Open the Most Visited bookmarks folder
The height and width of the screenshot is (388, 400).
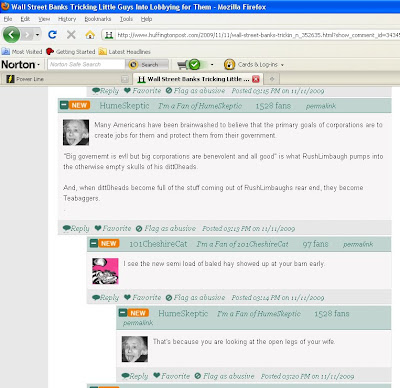tap(22, 52)
